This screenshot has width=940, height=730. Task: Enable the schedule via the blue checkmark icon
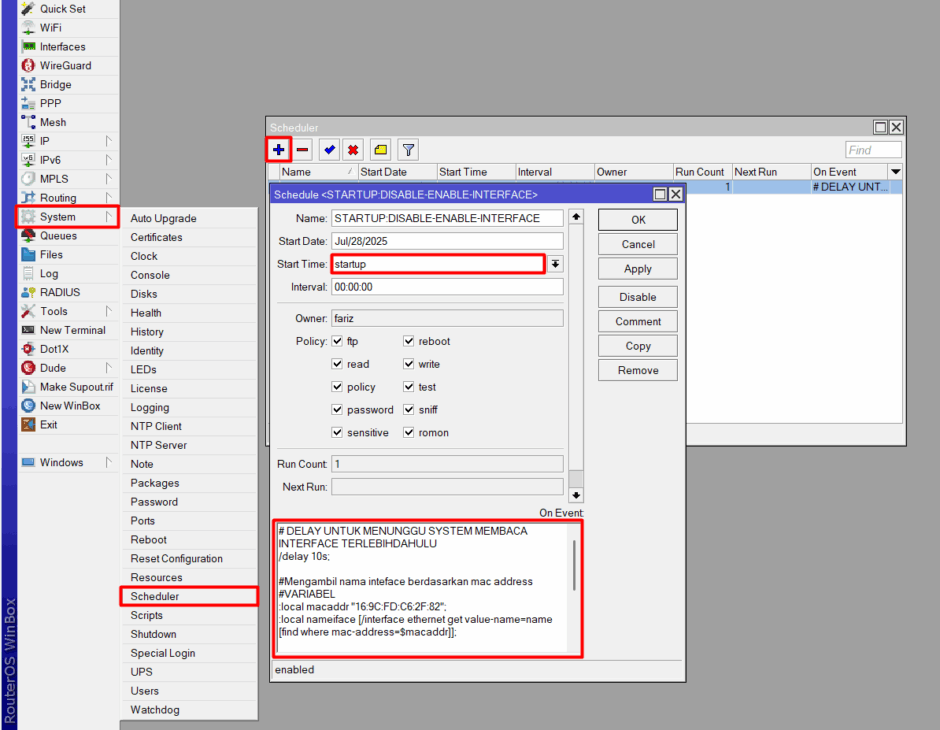pos(329,149)
